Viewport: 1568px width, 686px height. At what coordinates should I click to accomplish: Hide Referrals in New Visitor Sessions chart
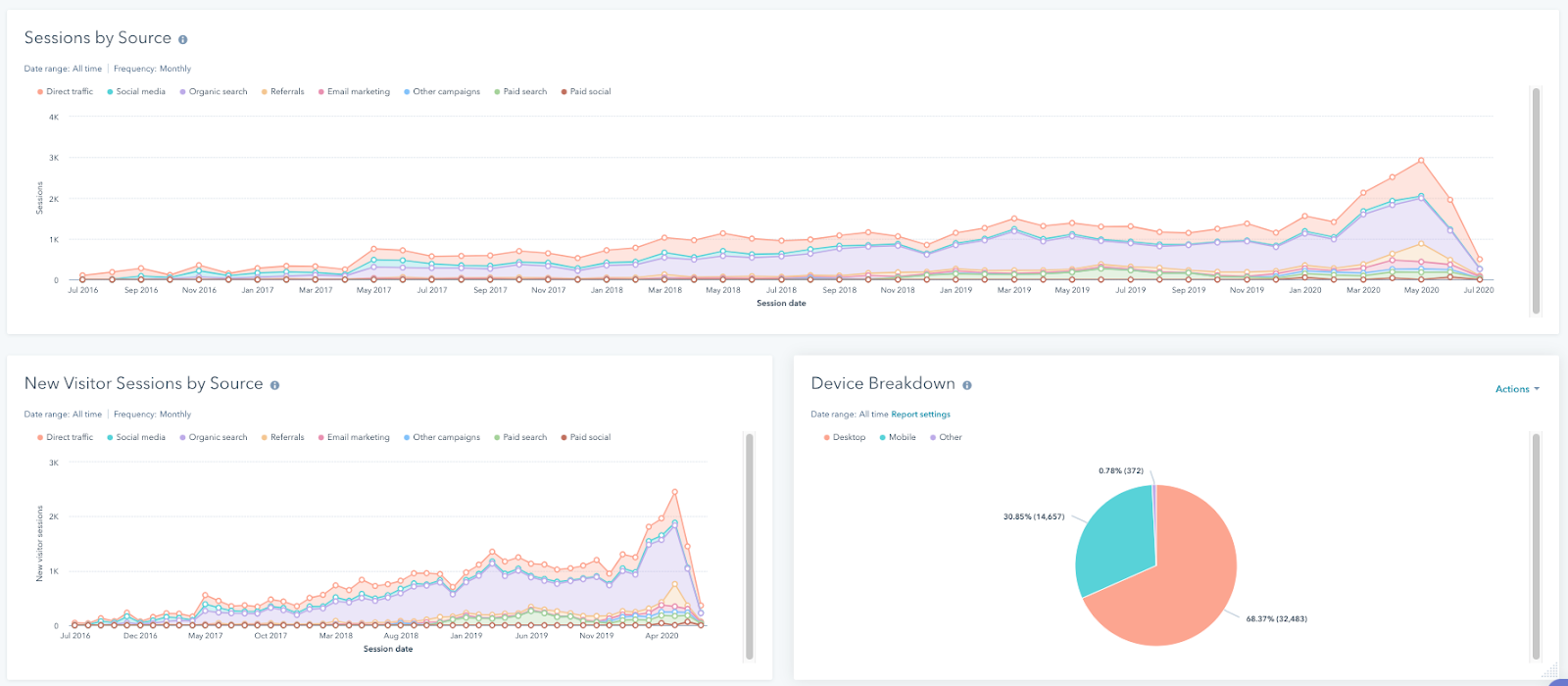(282, 438)
